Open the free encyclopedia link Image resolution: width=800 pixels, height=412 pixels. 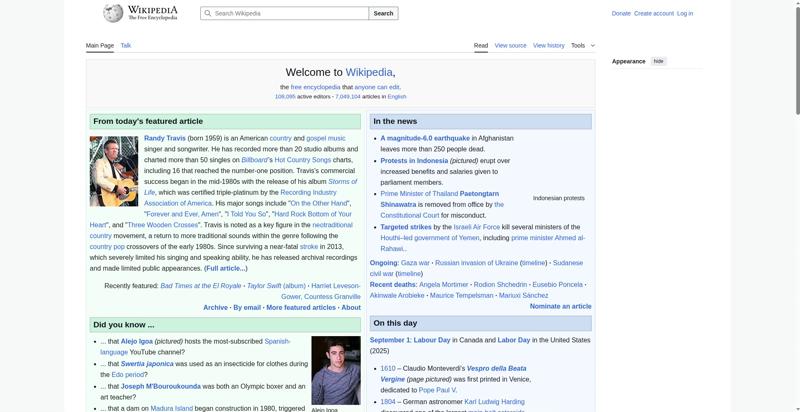(315, 87)
